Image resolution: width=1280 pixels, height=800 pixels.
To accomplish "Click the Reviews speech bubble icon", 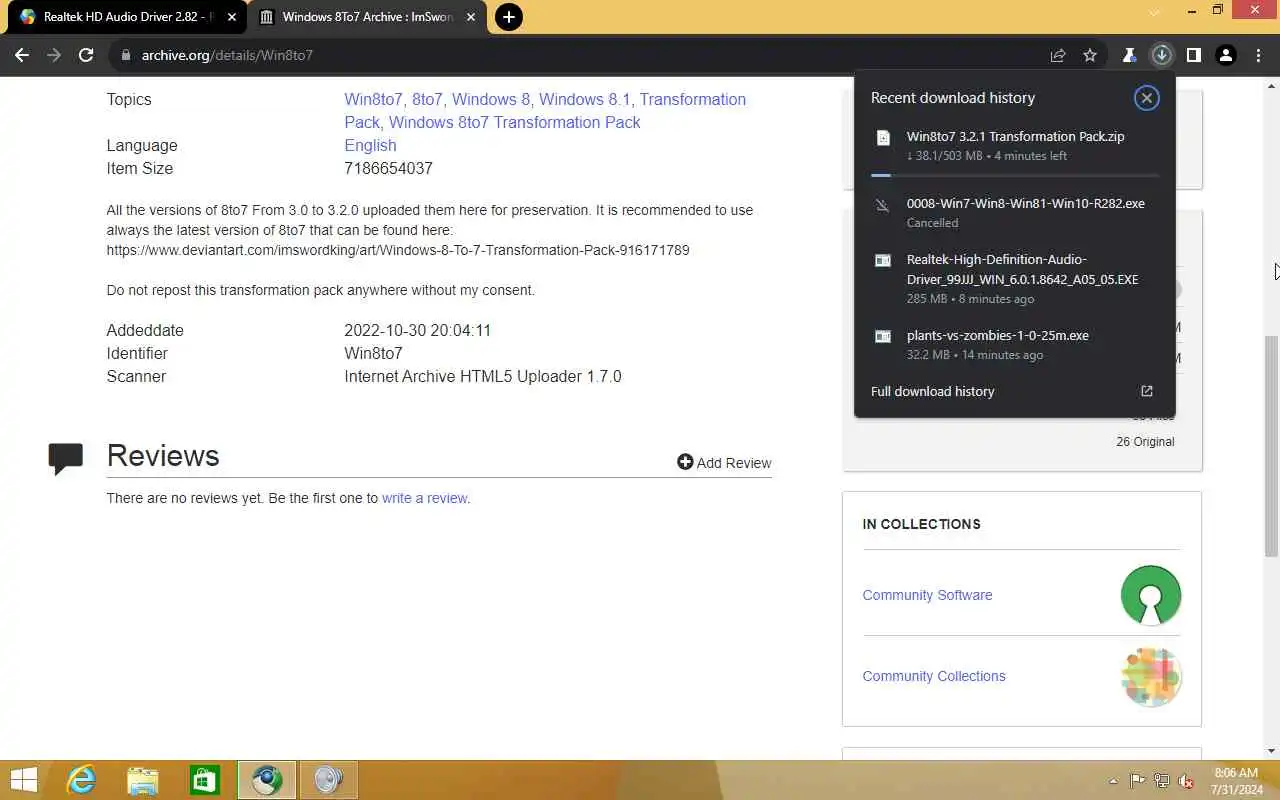I will coord(66,458).
